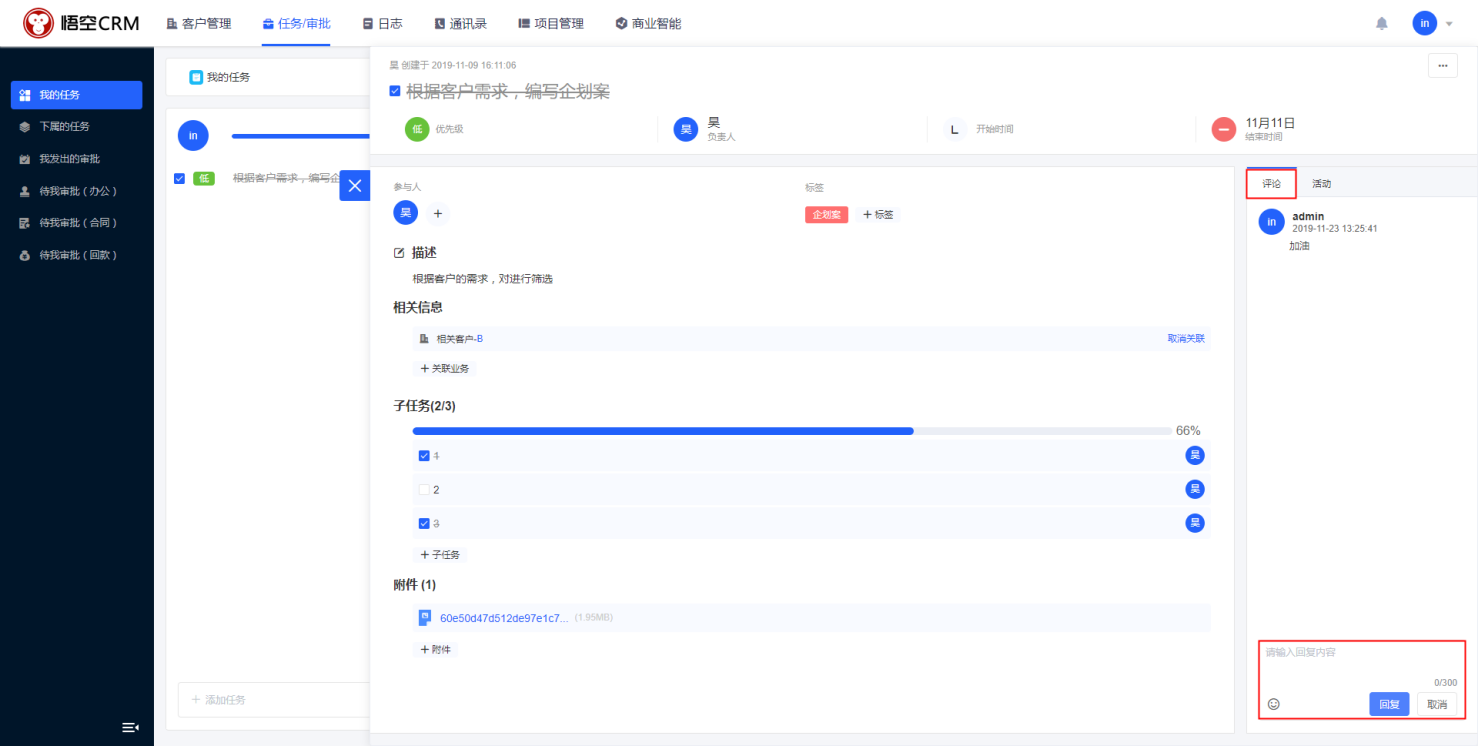Toggle the main task title checkbox
This screenshot has width=1478, height=746.
(395, 91)
